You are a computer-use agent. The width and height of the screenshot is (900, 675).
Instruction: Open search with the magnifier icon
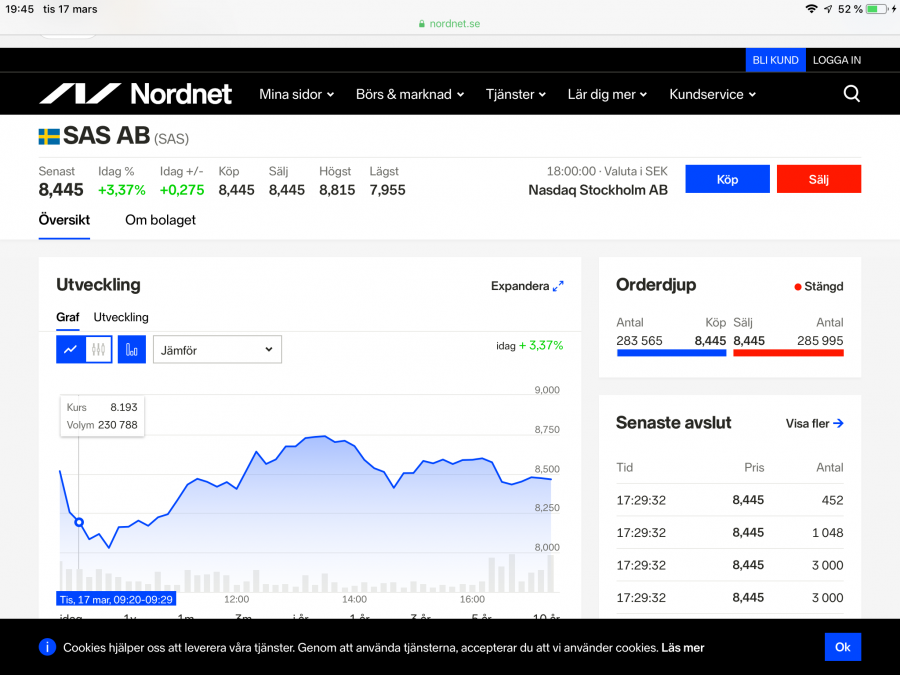(851, 94)
